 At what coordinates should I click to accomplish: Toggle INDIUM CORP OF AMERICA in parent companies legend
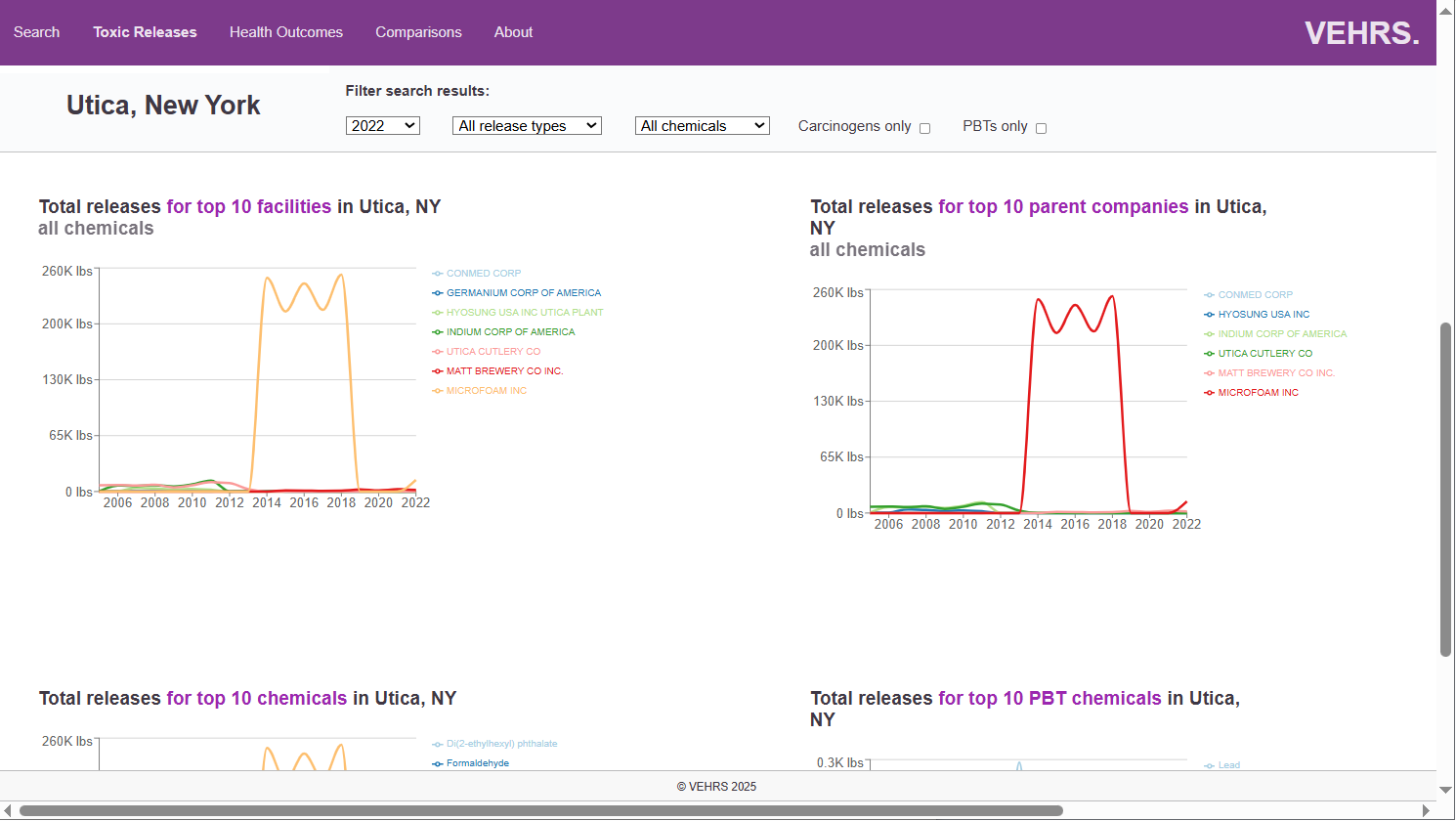1275,334
